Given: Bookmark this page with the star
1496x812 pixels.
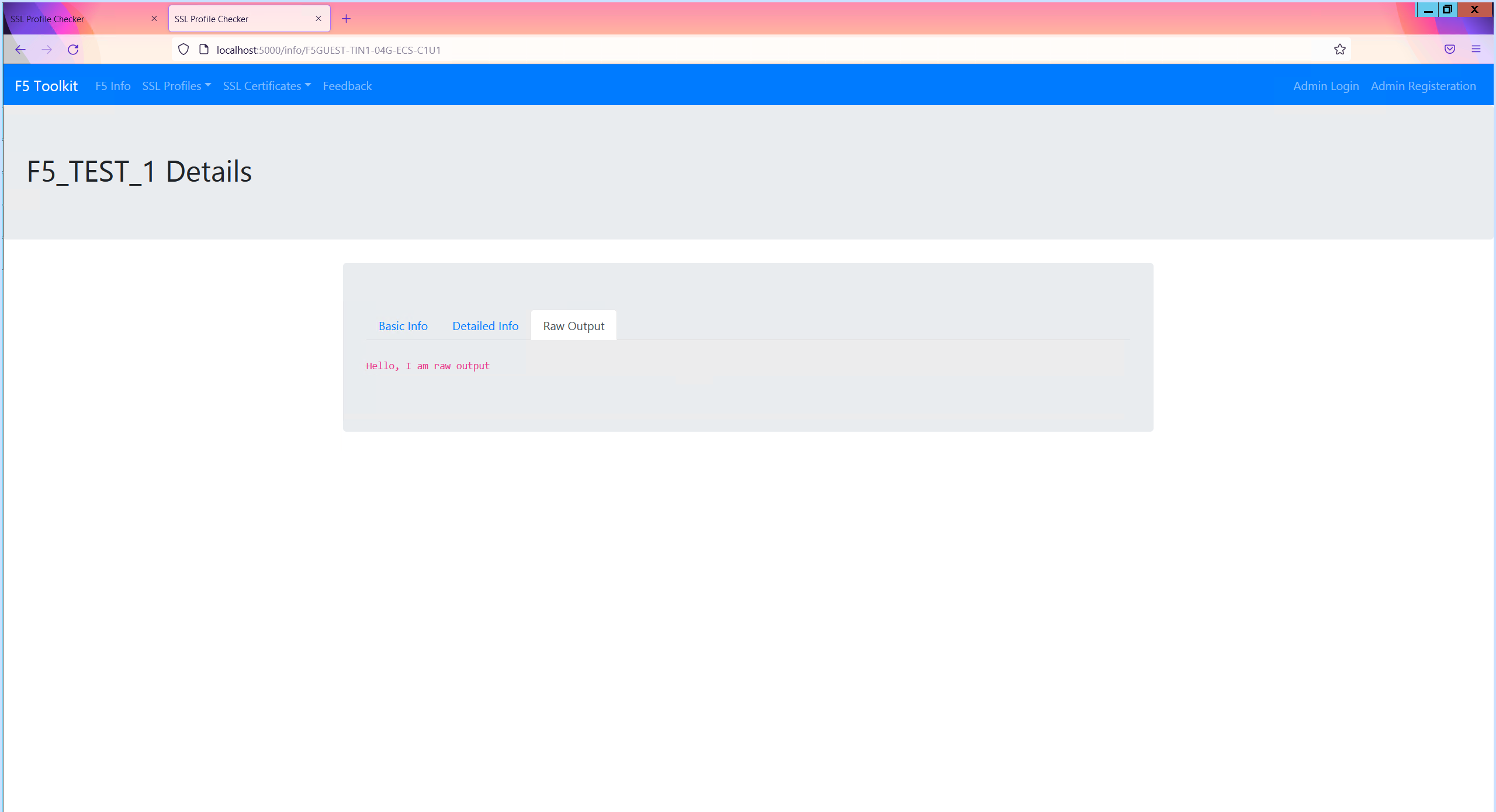Looking at the screenshot, I should 1339,50.
